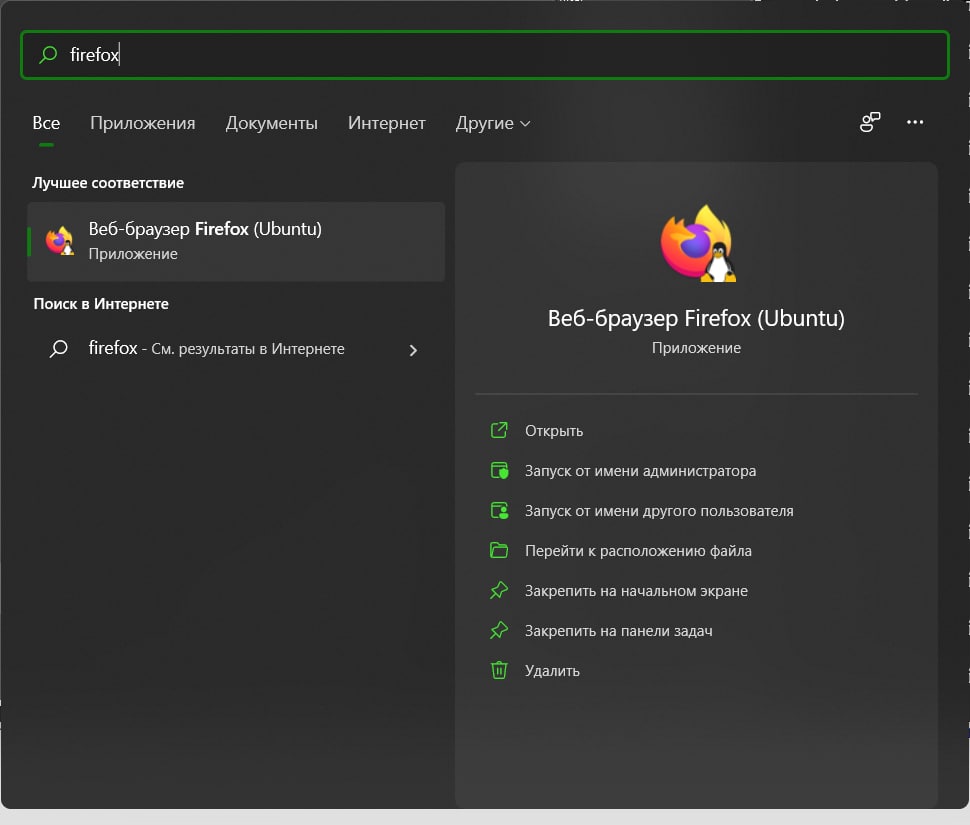Image resolution: width=970 pixels, height=825 pixels.
Task: Click the folder icon for file location
Action: [499, 550]
